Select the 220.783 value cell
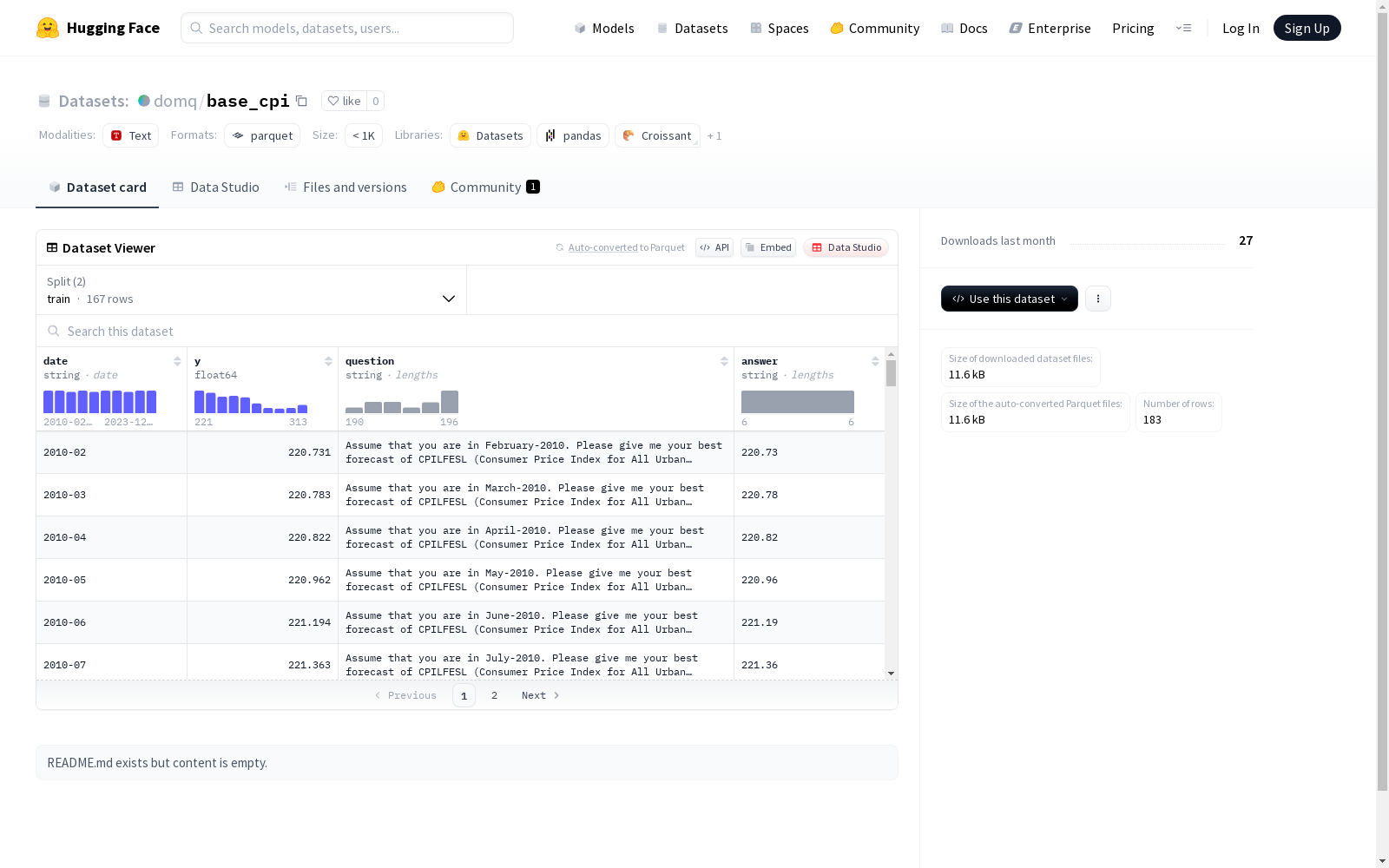 coord(263,495)
